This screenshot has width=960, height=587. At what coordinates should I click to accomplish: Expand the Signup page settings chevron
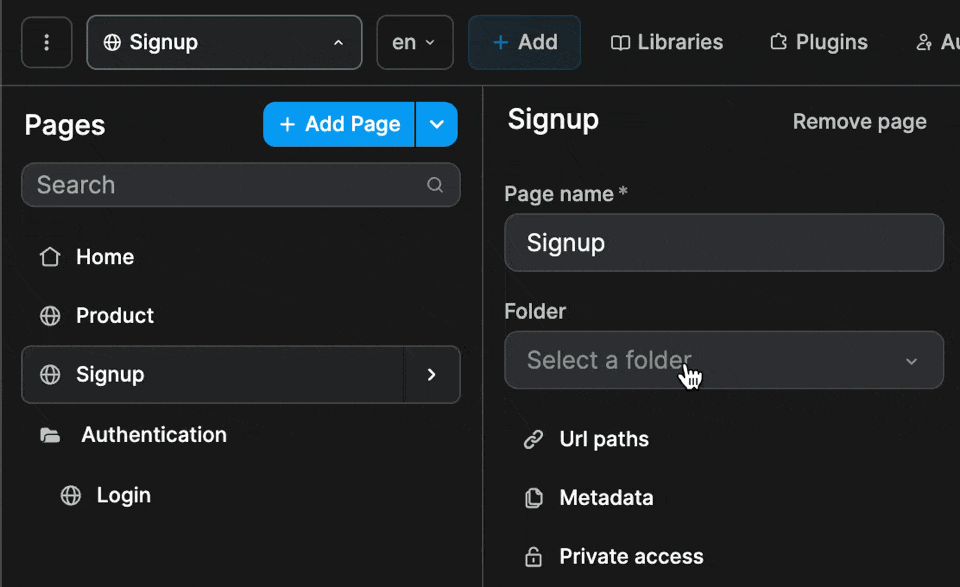coord(431,374)
